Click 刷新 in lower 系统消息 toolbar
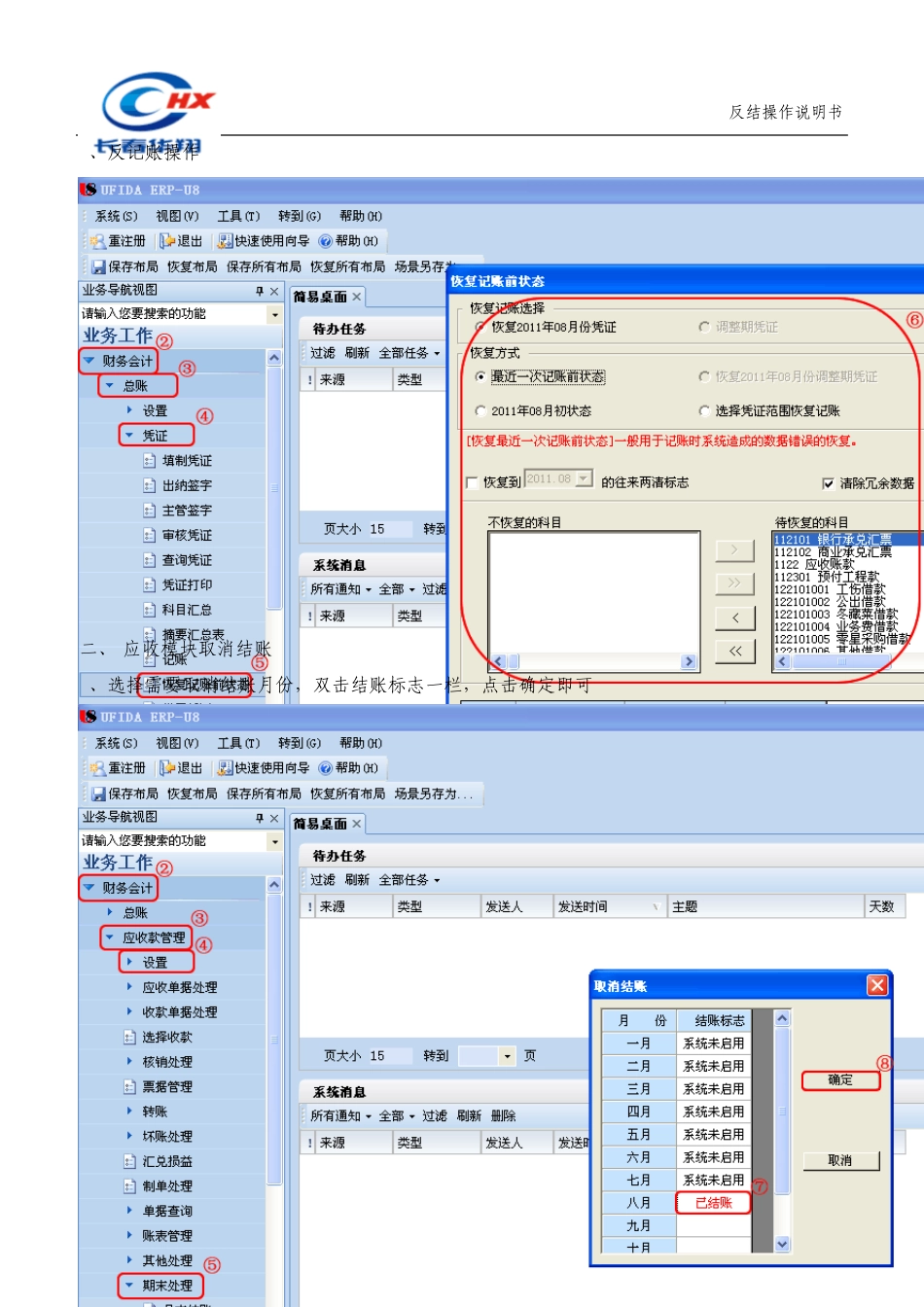 pos(469,1116)
